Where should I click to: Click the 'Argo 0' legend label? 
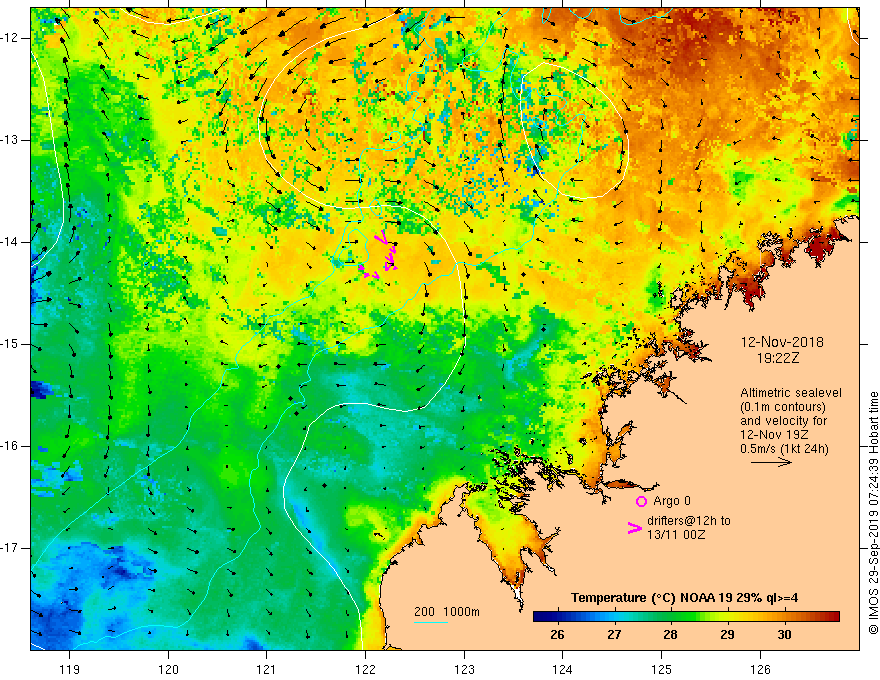[672, 500]
